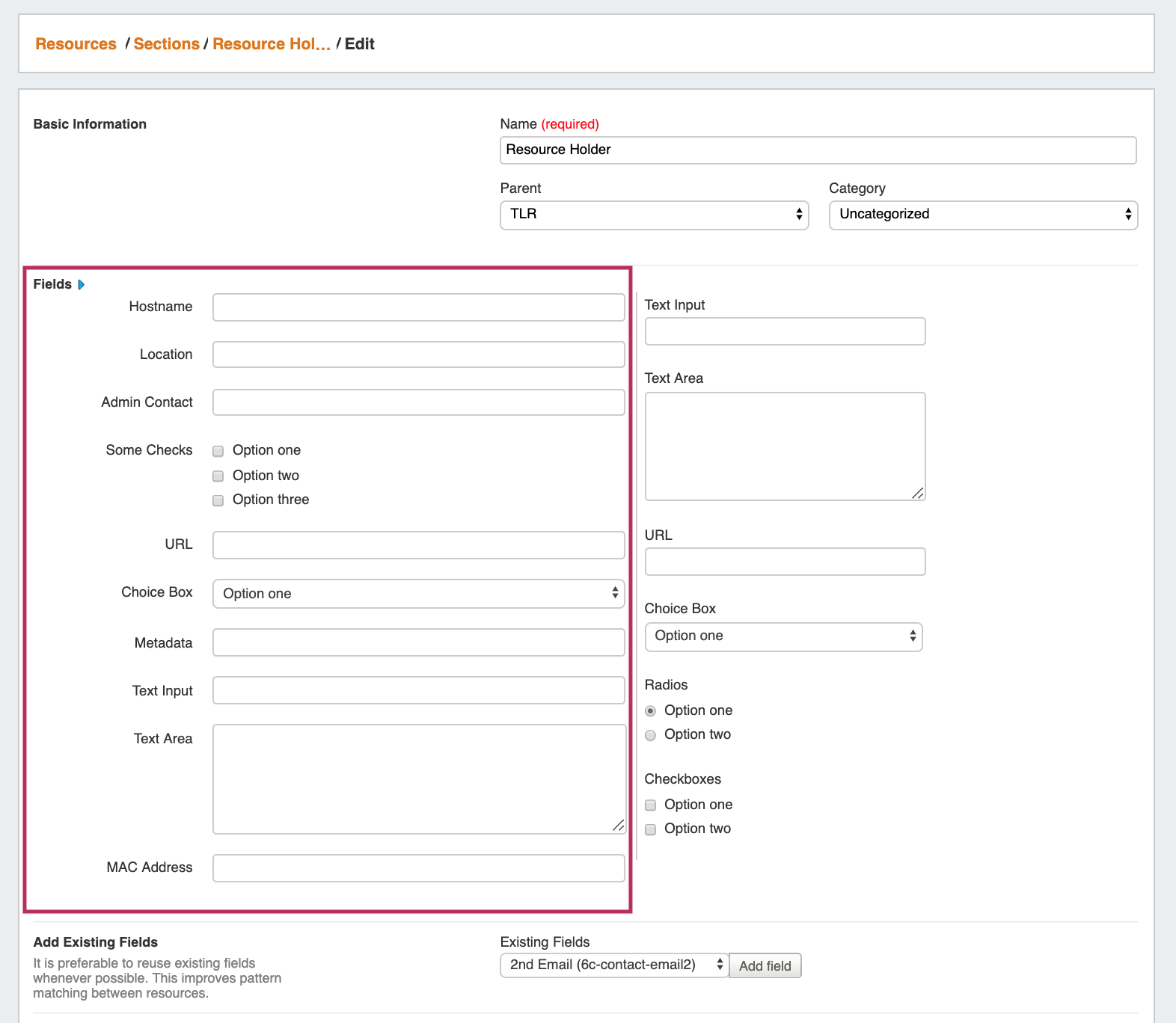Screen dimensions: 1176x1023
Task: Check Option one under Checkboxes
Action: 650,805
